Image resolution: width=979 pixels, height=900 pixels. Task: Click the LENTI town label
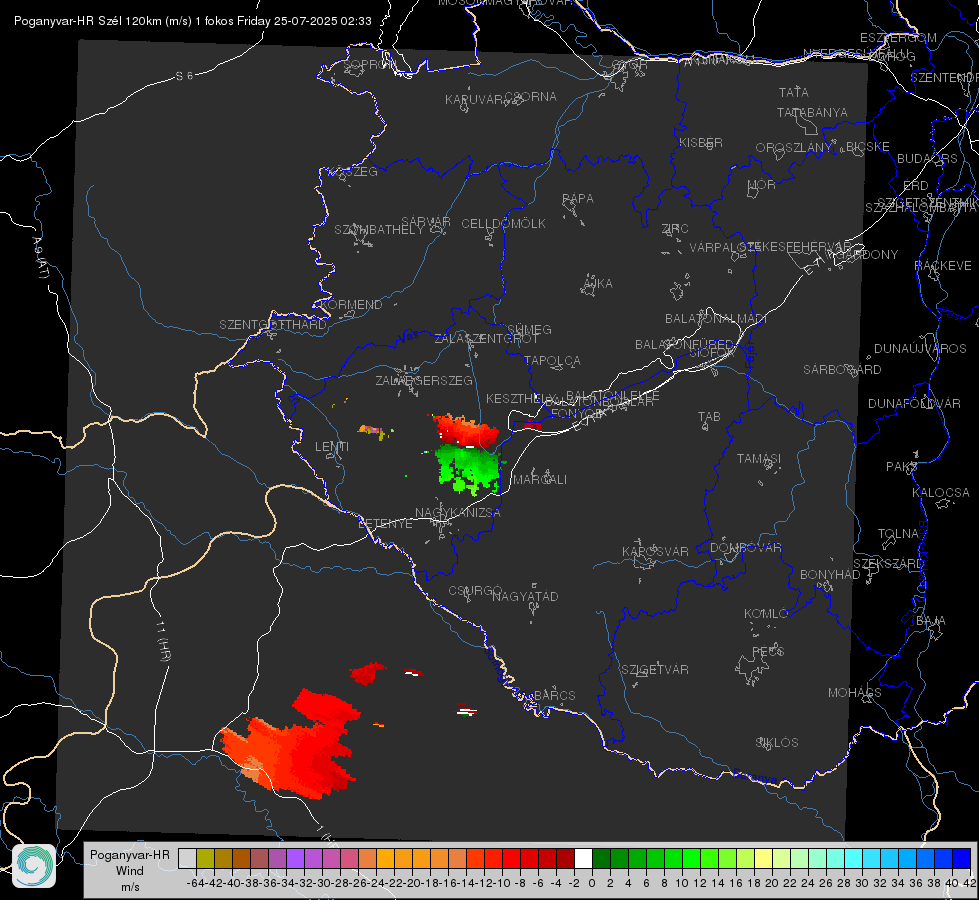click(332, 447)
